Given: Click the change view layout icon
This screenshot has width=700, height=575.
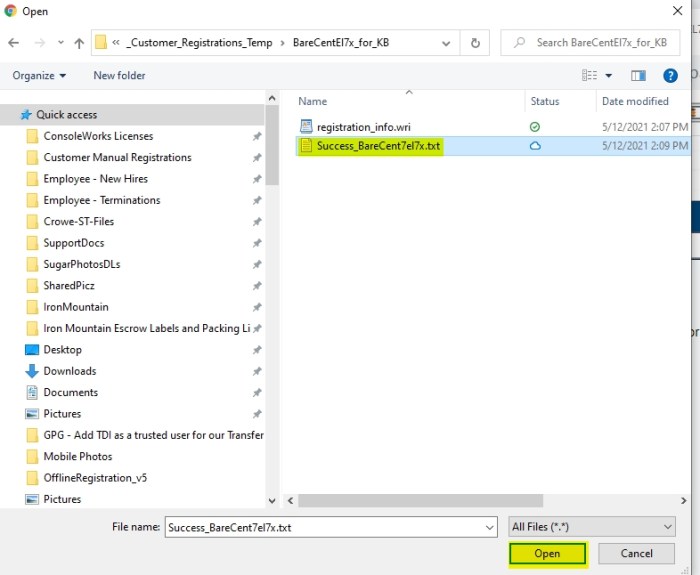Looking at the screenshot, I should (589, 75).
